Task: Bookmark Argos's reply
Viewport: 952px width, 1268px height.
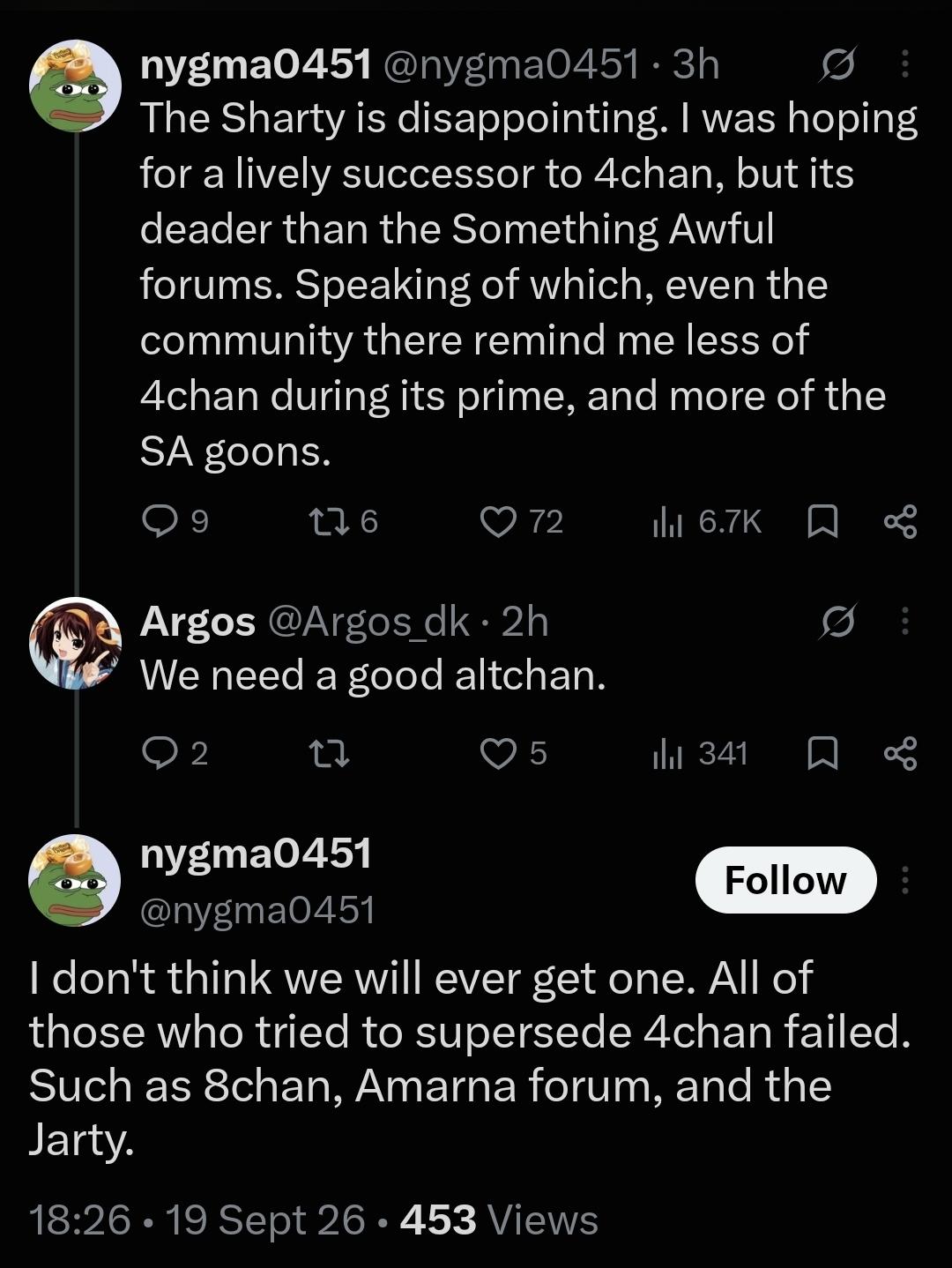Action: point(822,753)
